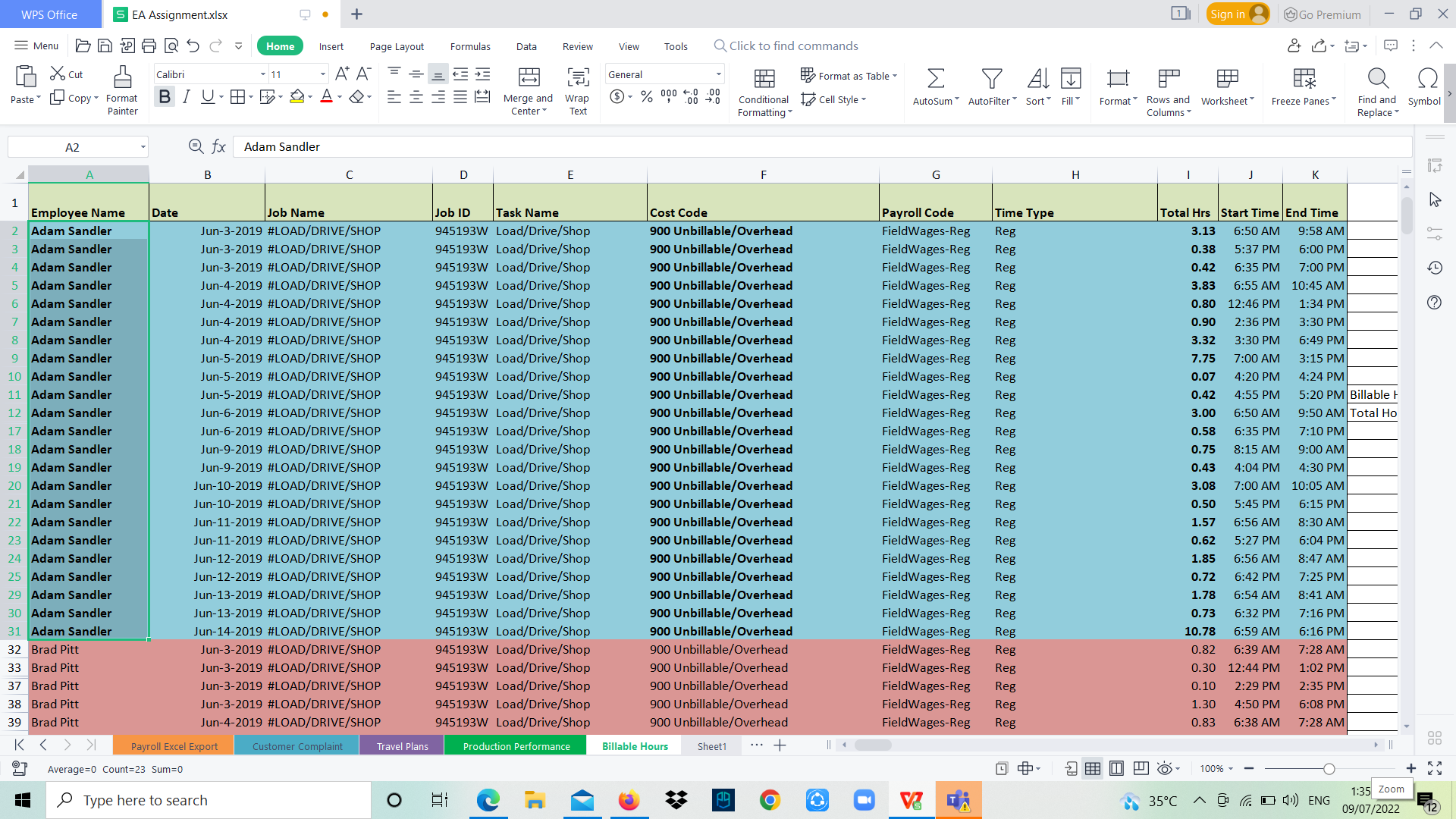Toggle italic formatting
Screen dimensions: 1456x819
tap(186, 96)
